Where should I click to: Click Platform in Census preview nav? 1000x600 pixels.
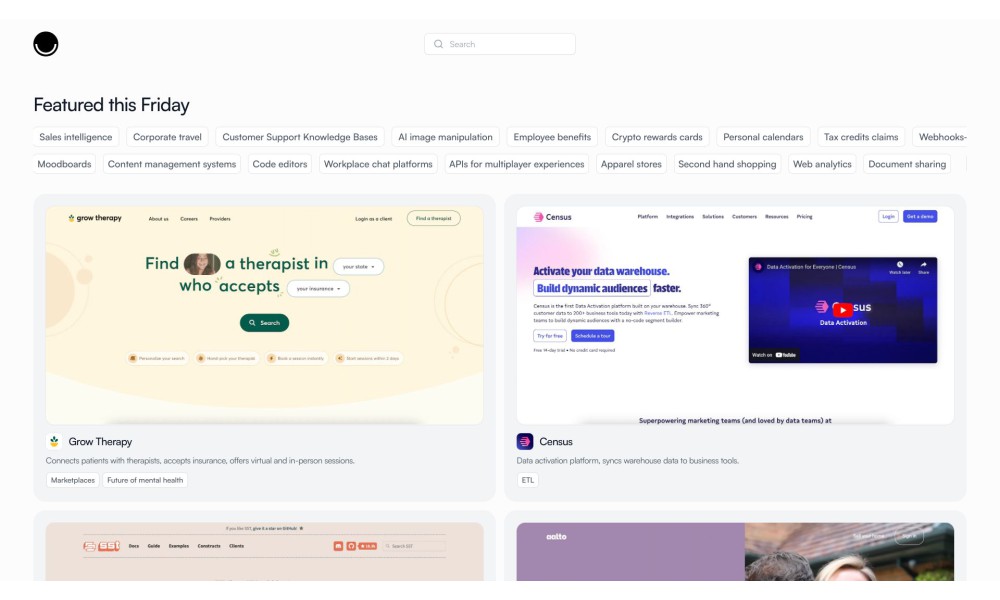click(x=647, y=217)
